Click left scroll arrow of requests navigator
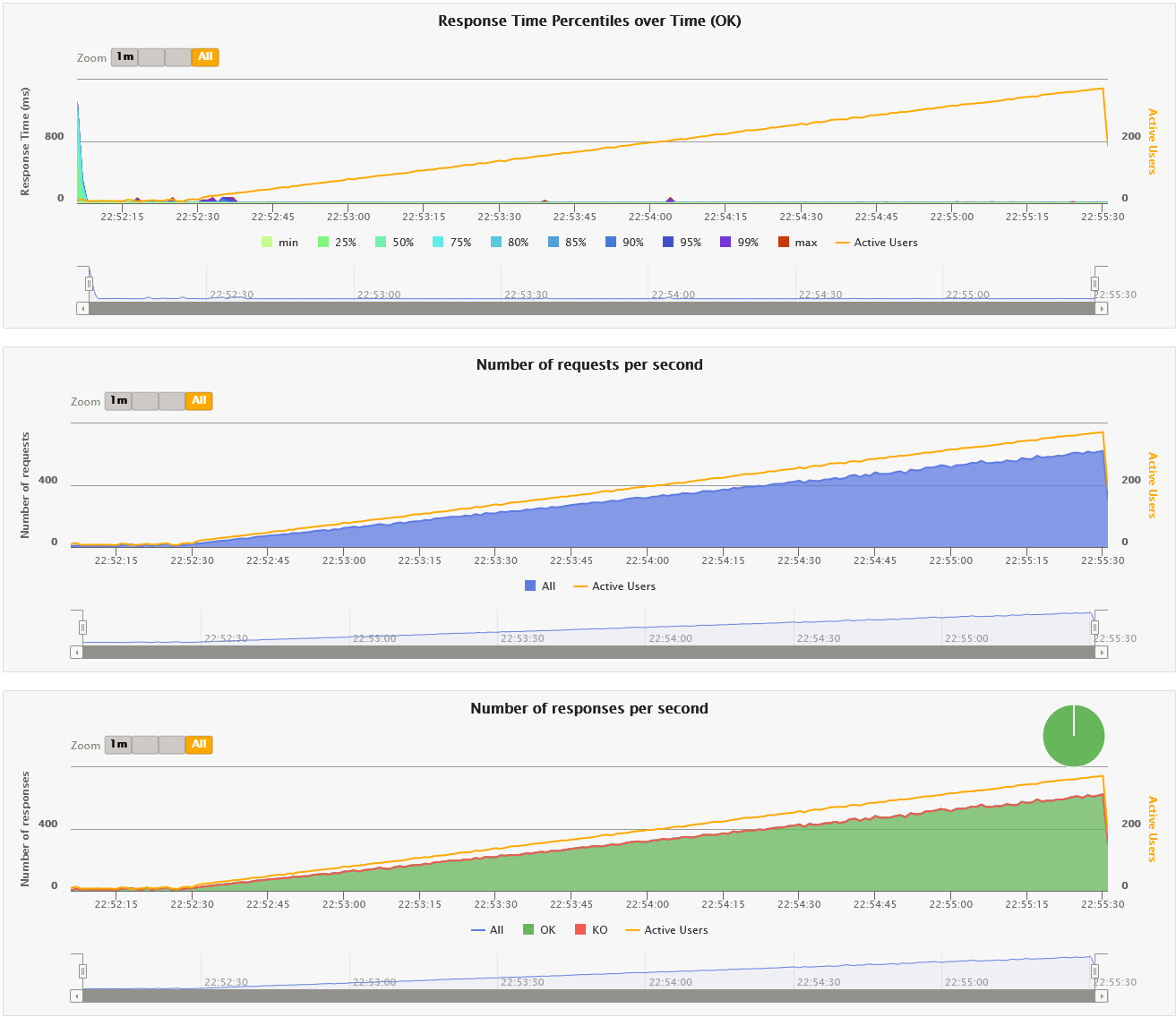Viewport: 1176px width, 1017px height. (x=76, y=652)
